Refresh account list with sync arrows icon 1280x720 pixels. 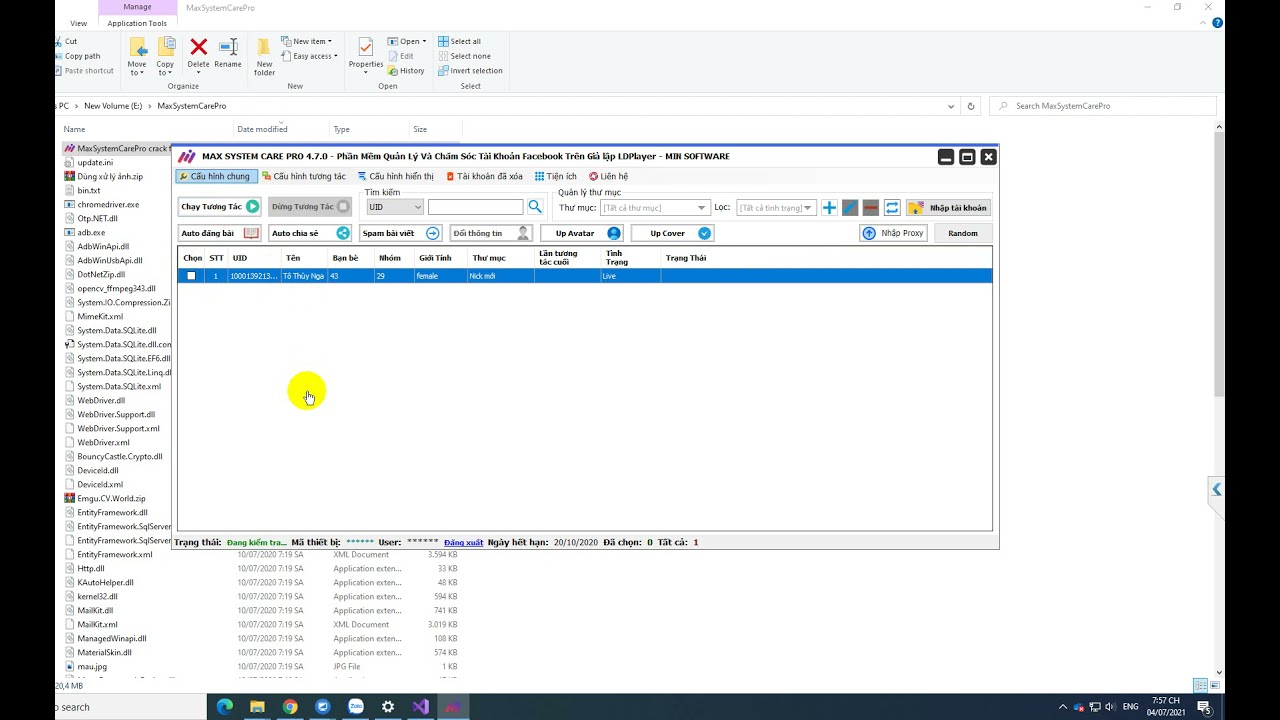892,207
